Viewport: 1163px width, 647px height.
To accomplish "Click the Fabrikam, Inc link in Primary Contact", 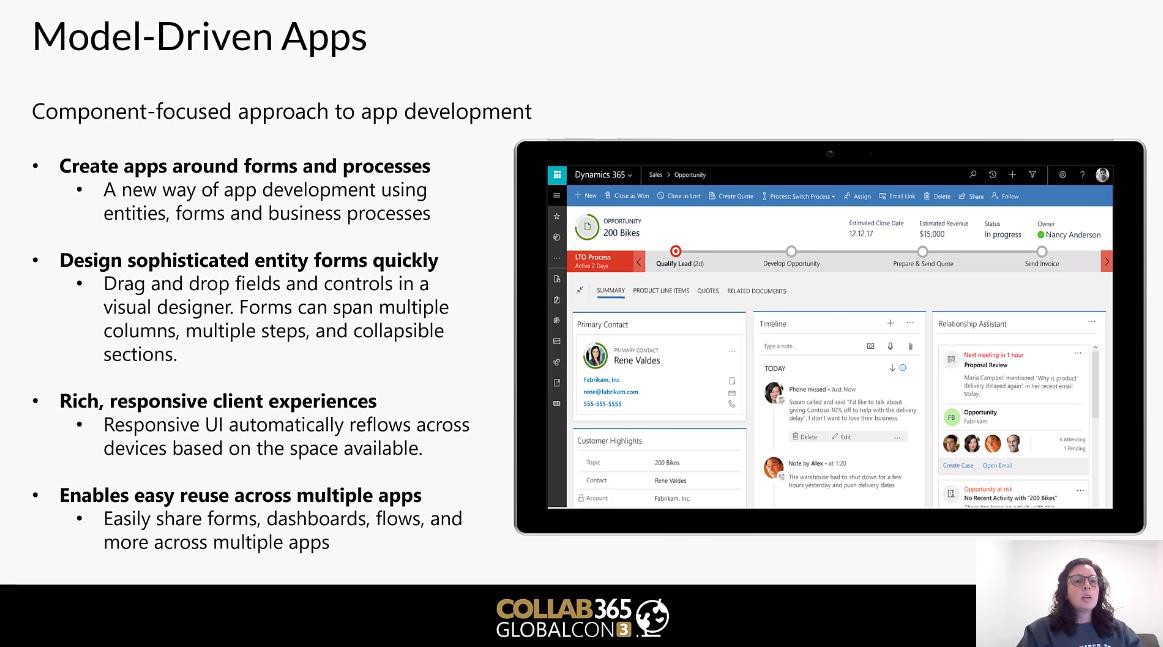I will 602,380.
